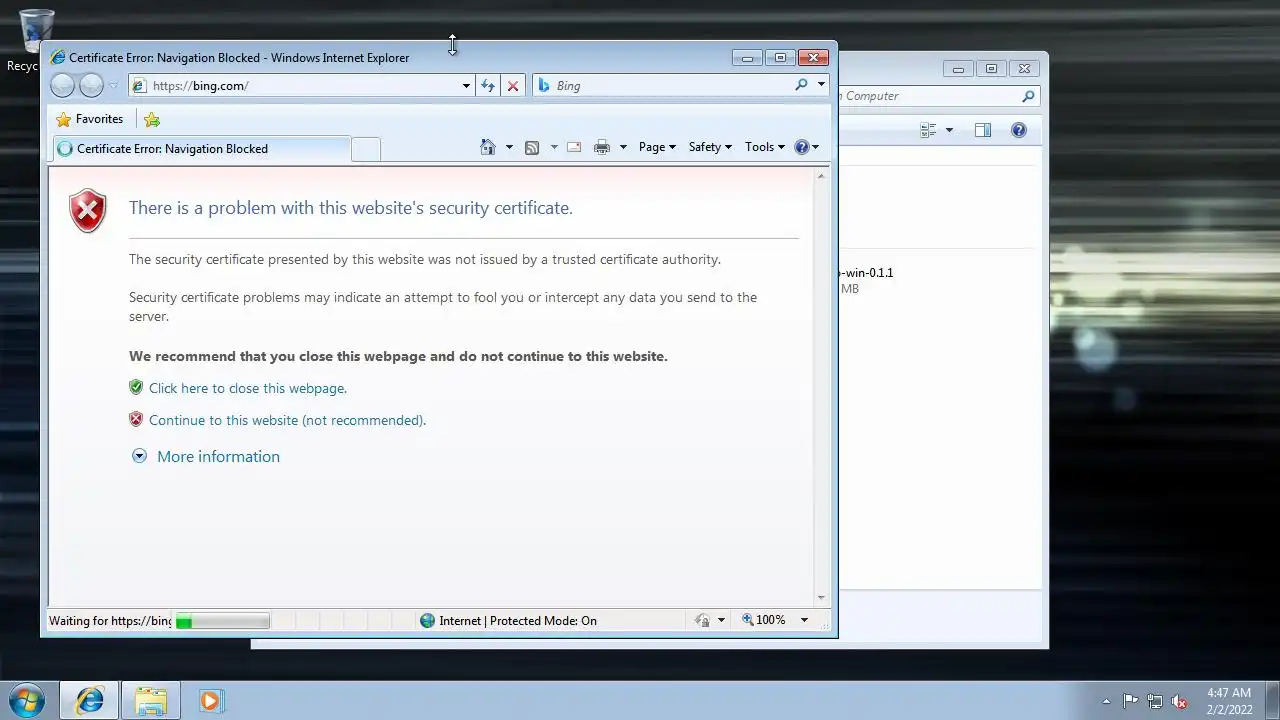Expand the Feeds dropdown arrow
This screenshot has height=720, width=1280.
tap(554, 148)
